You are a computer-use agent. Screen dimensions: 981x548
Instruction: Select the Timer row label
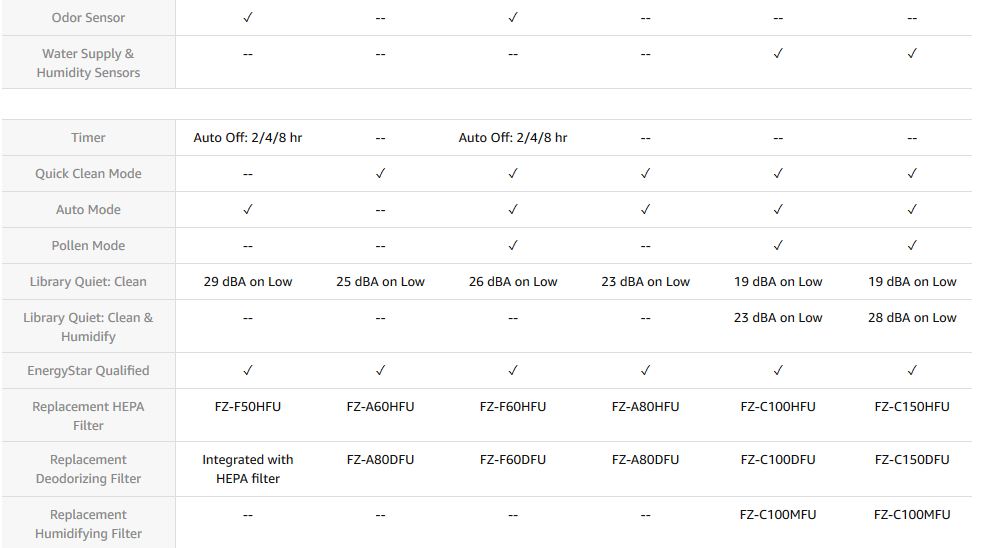click(x=88, y=138)
